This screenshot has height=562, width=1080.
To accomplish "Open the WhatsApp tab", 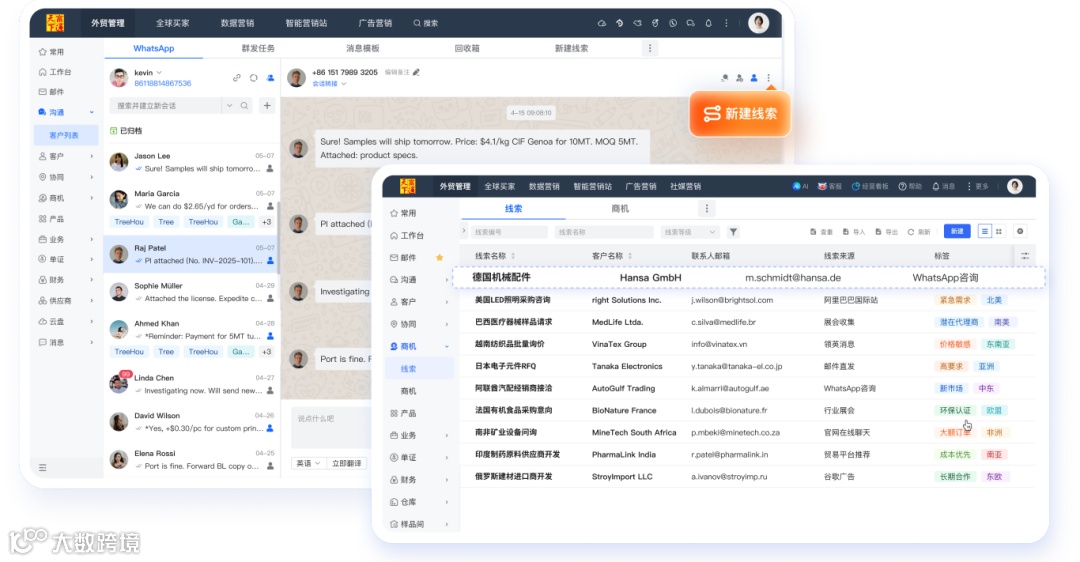I will click(154, 48).
